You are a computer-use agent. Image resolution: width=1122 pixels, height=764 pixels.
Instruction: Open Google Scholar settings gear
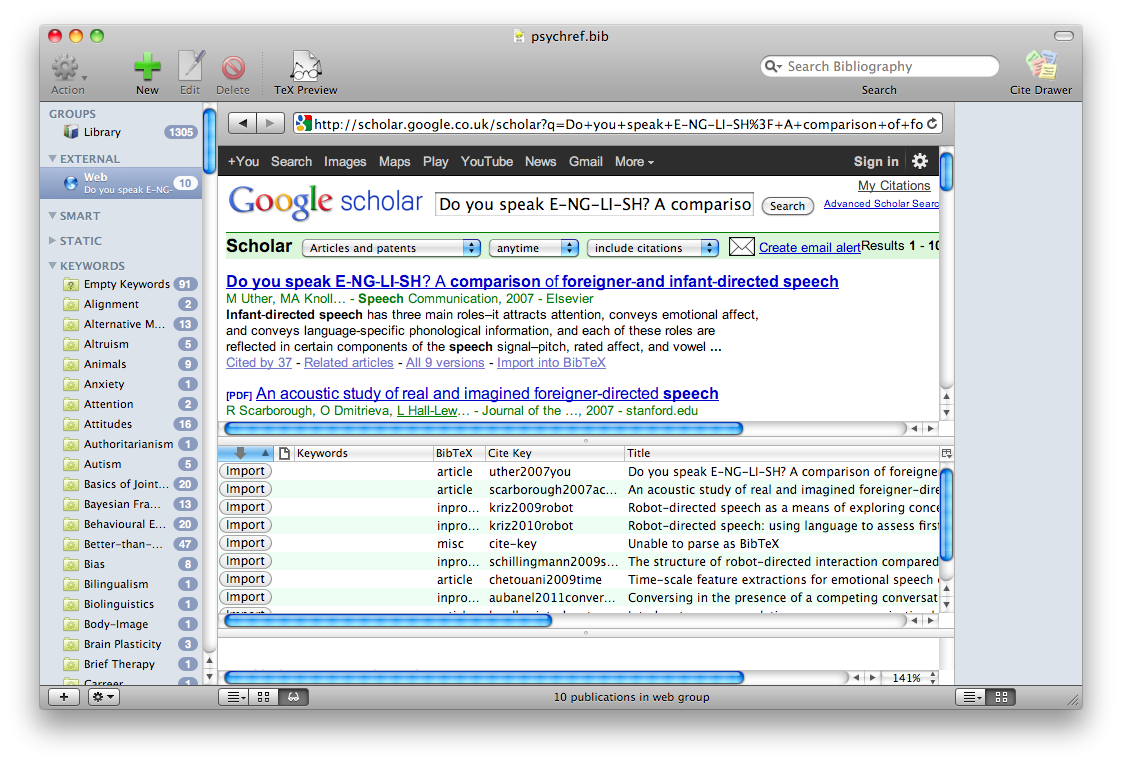point(920,161)
